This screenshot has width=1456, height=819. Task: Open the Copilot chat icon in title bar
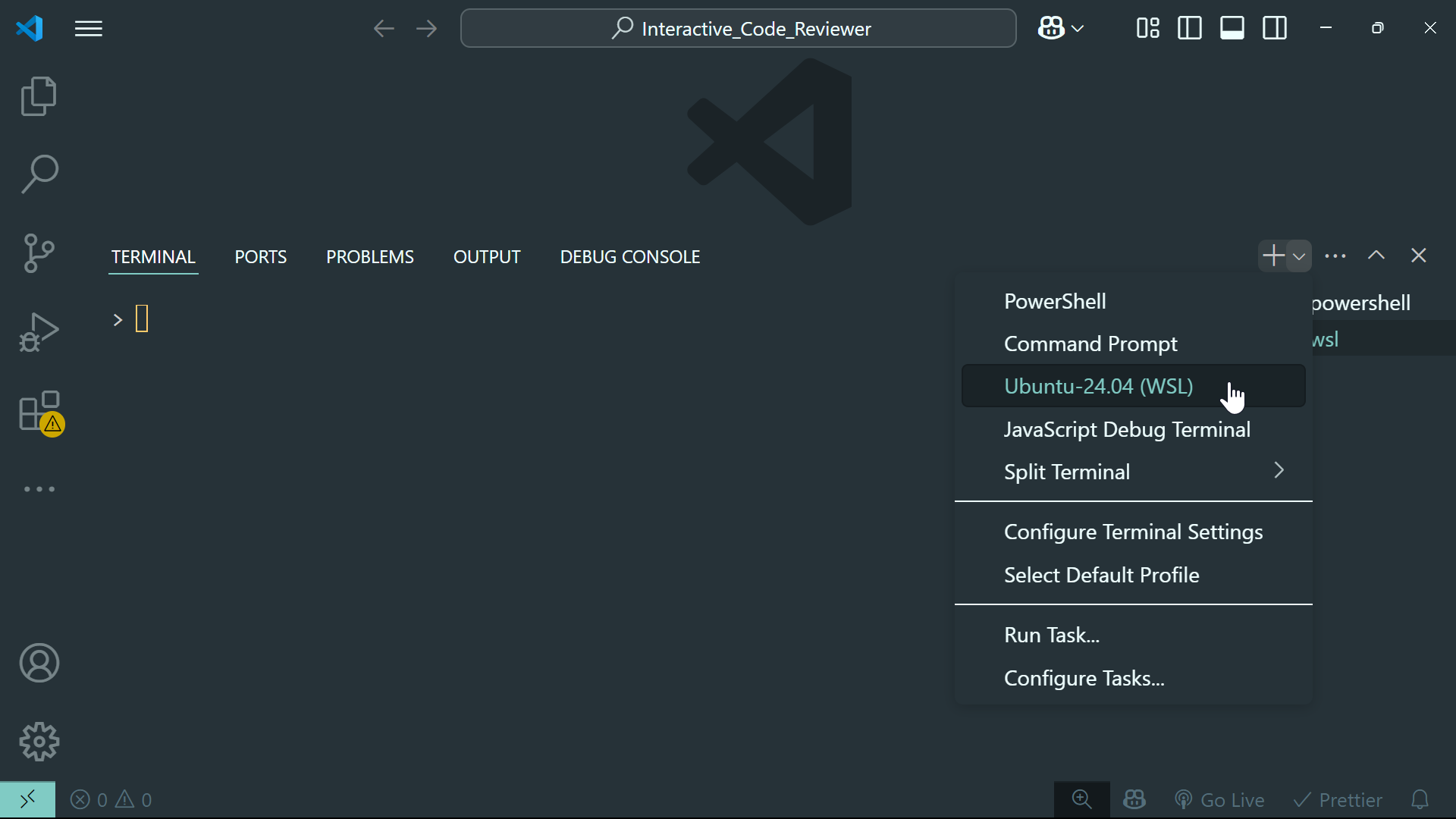(x=1051, y=29)
